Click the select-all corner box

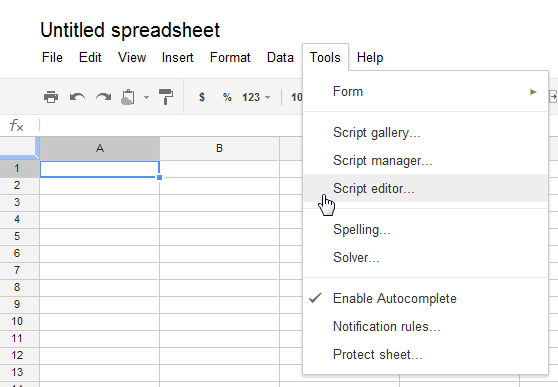click(x=19, y=148)
